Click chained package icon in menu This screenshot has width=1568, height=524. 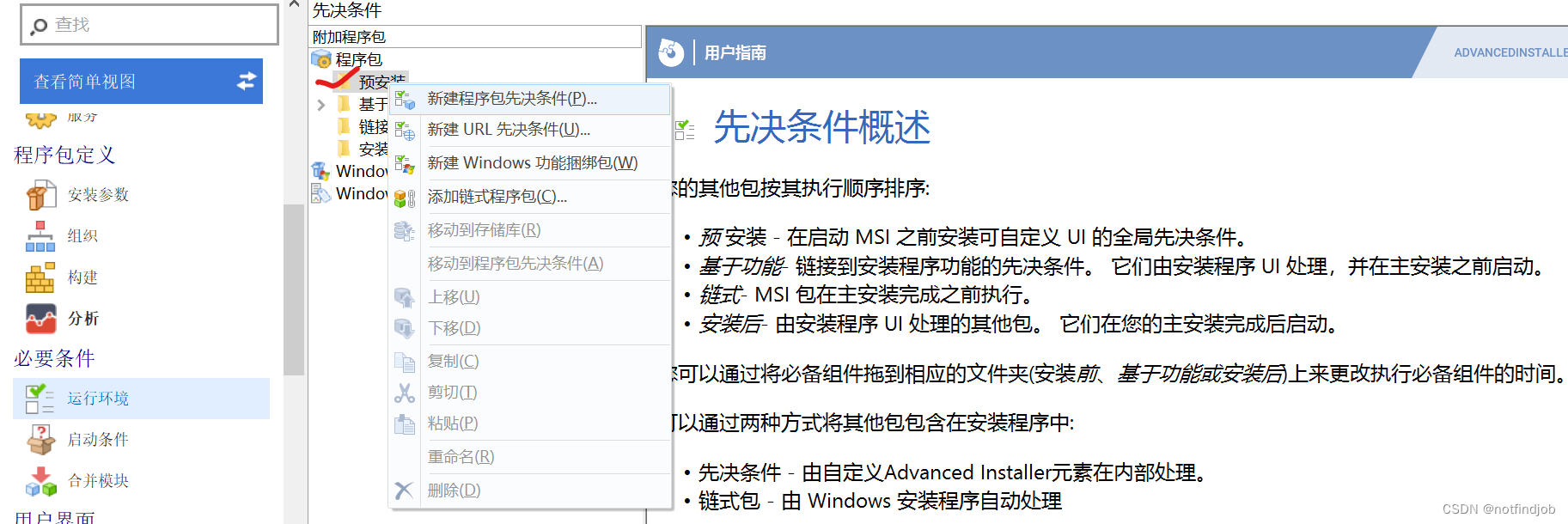coord(405,198)
